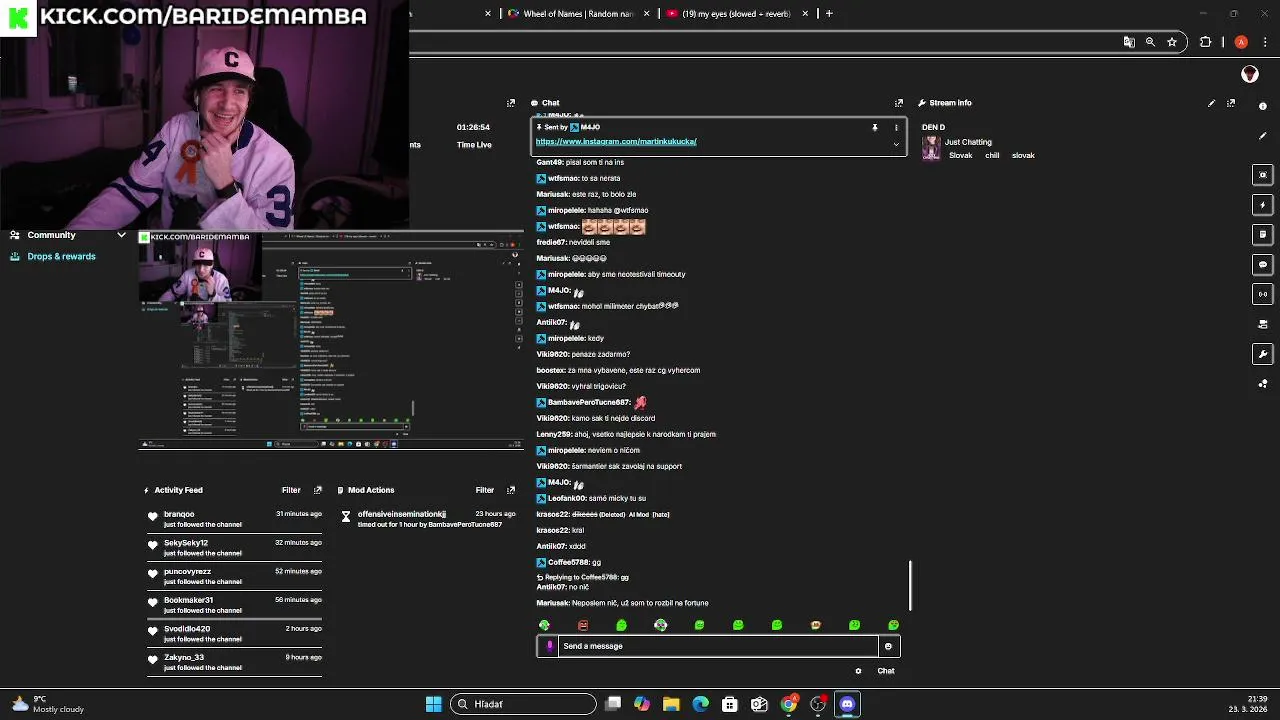Unpin the pinned chat message
This screenshot has height=720, width=1280.
(x=875, y=128)
